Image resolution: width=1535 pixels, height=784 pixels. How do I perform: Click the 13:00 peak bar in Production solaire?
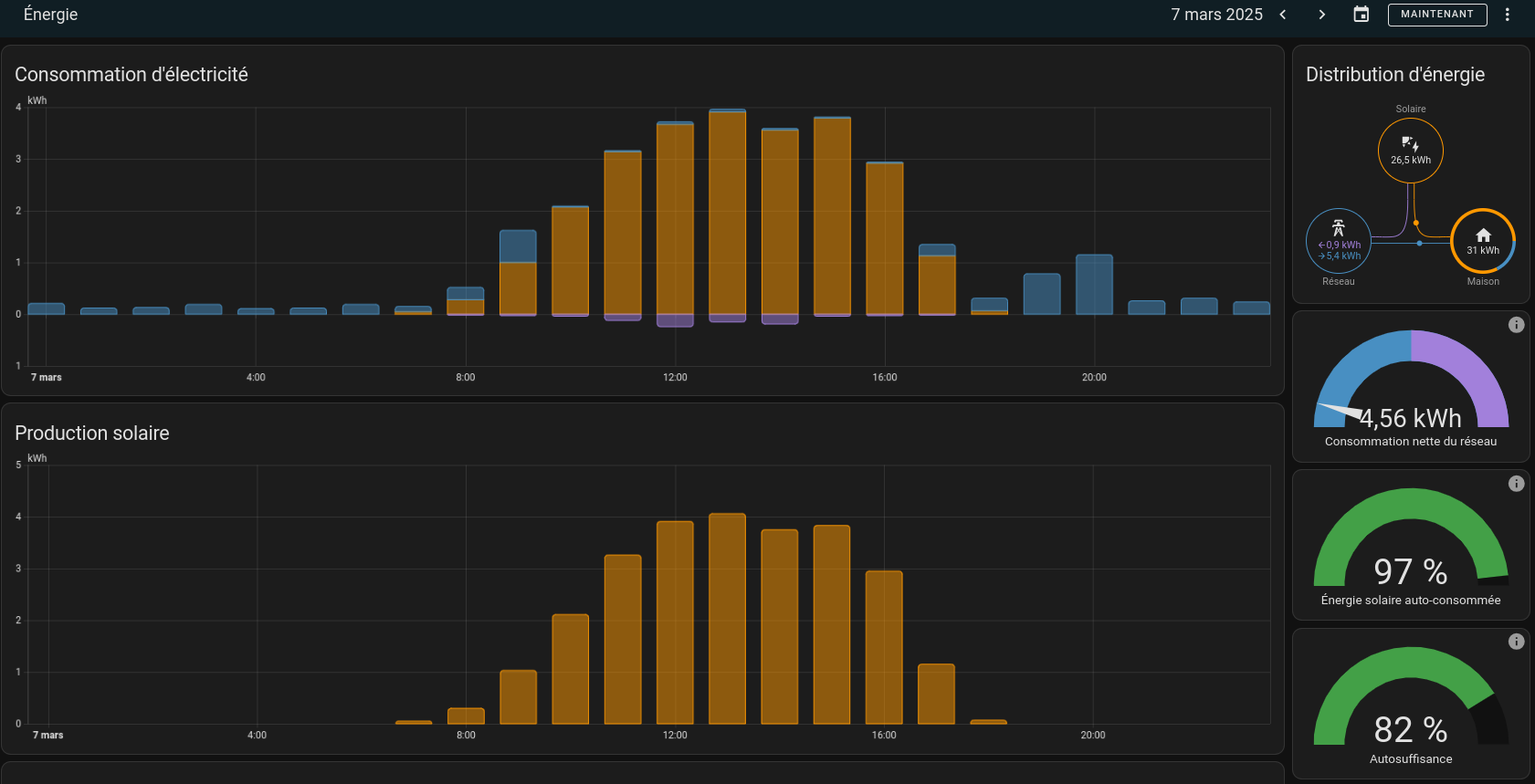tap(727, 619)
